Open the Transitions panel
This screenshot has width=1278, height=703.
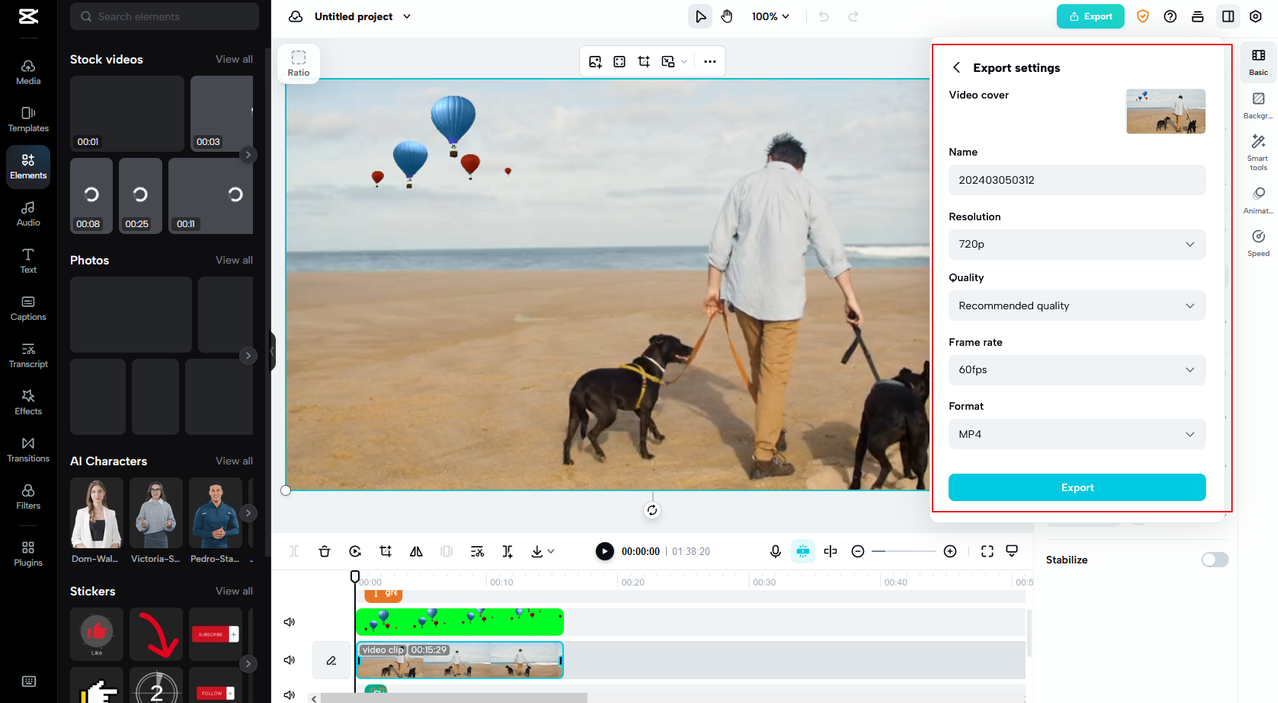pos(28,449)
